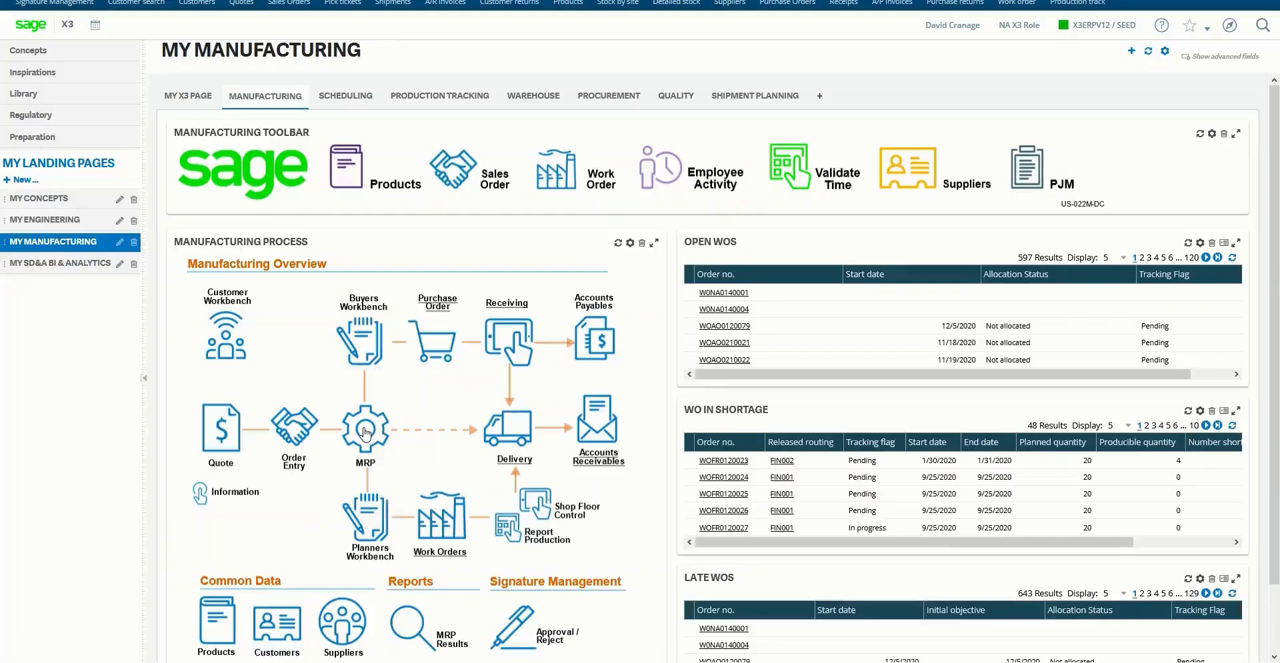Click the Delivery truck icon
Screen dimensions: 1280x663
507,428
